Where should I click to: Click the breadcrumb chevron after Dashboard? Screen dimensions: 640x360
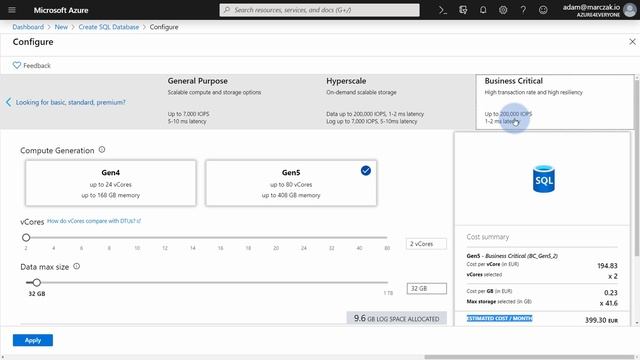[49, 27]
